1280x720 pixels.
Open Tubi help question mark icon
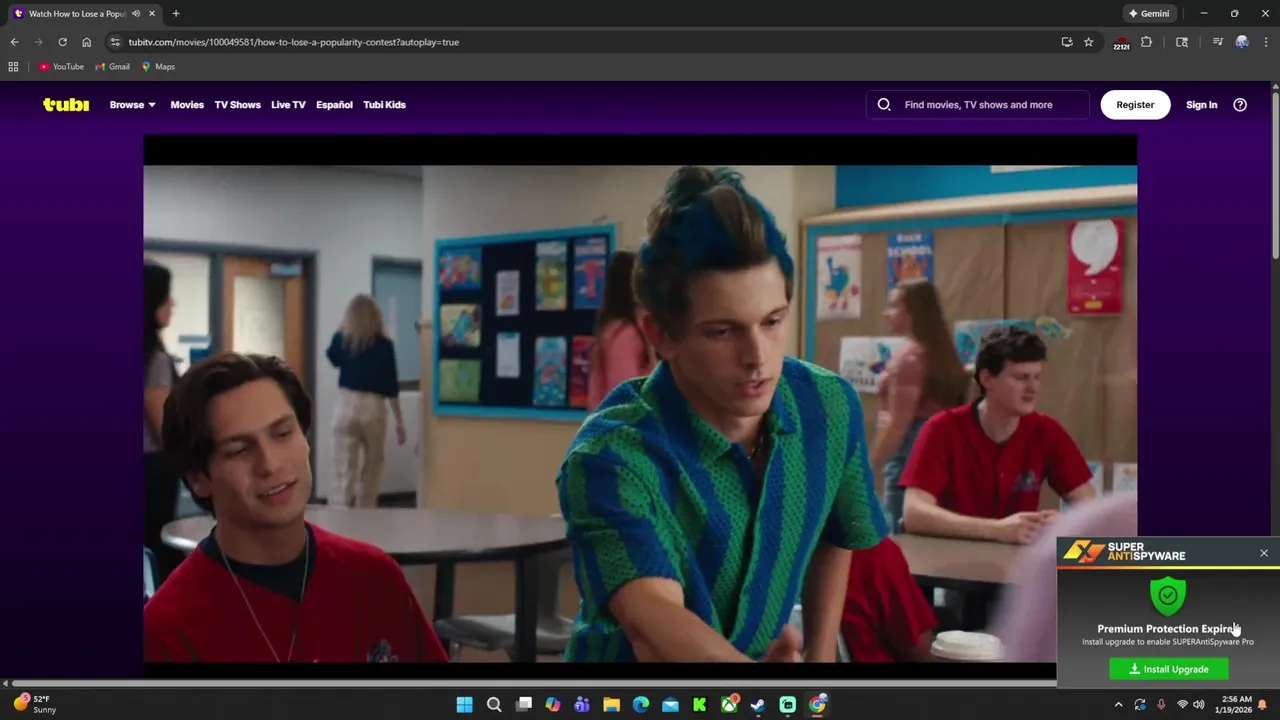point(1240,104)
